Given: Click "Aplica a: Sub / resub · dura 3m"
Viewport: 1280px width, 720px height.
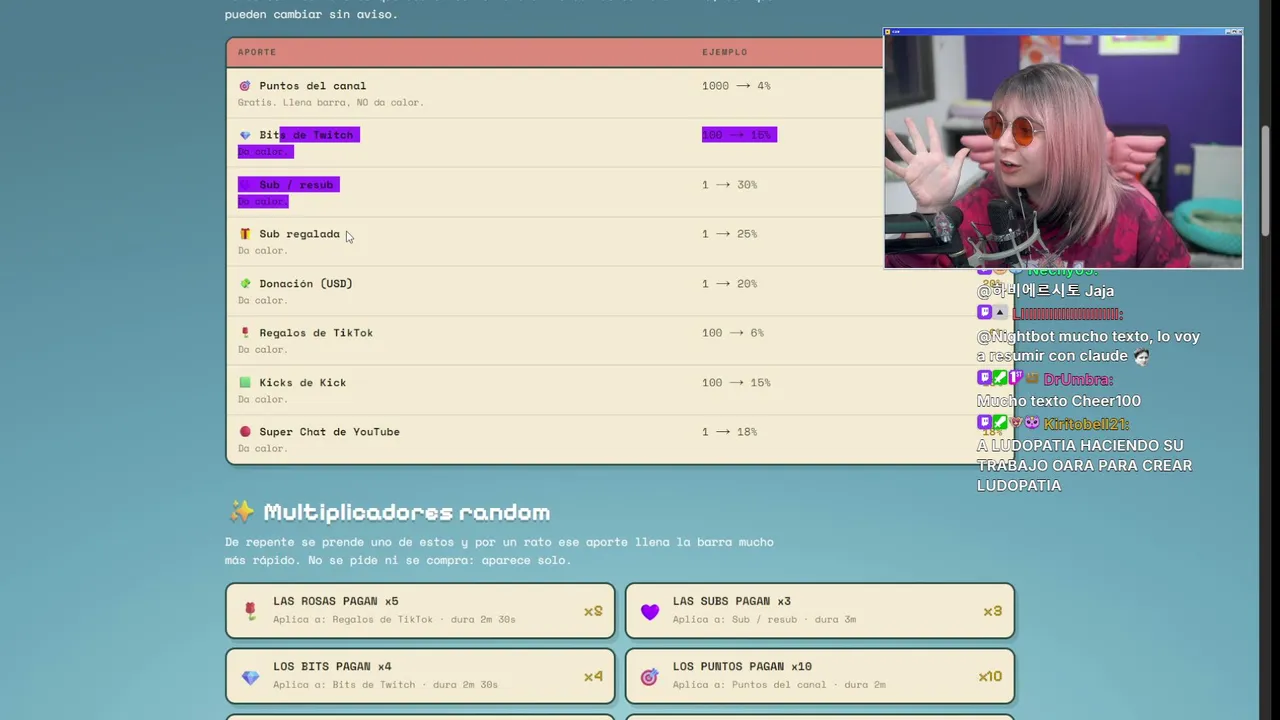Looking at the screenshot, I should point(764,619).
